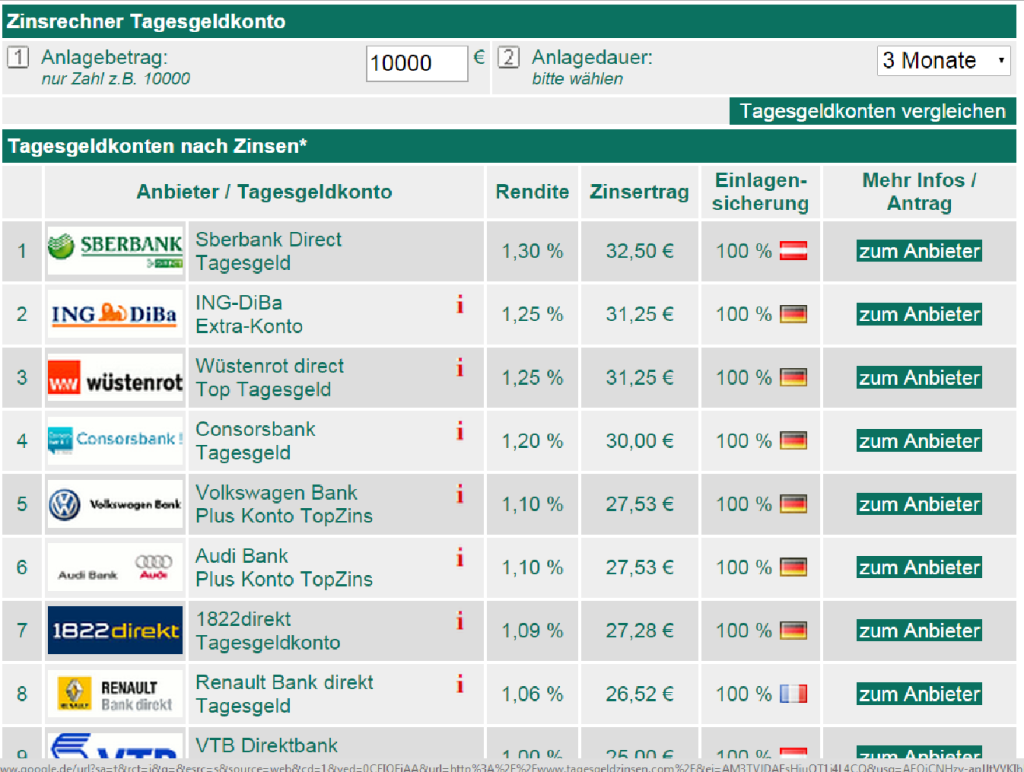Click the 1,20 % Rendite value
The width and height of the screenshot is (1024, 772).
(532, 441)
